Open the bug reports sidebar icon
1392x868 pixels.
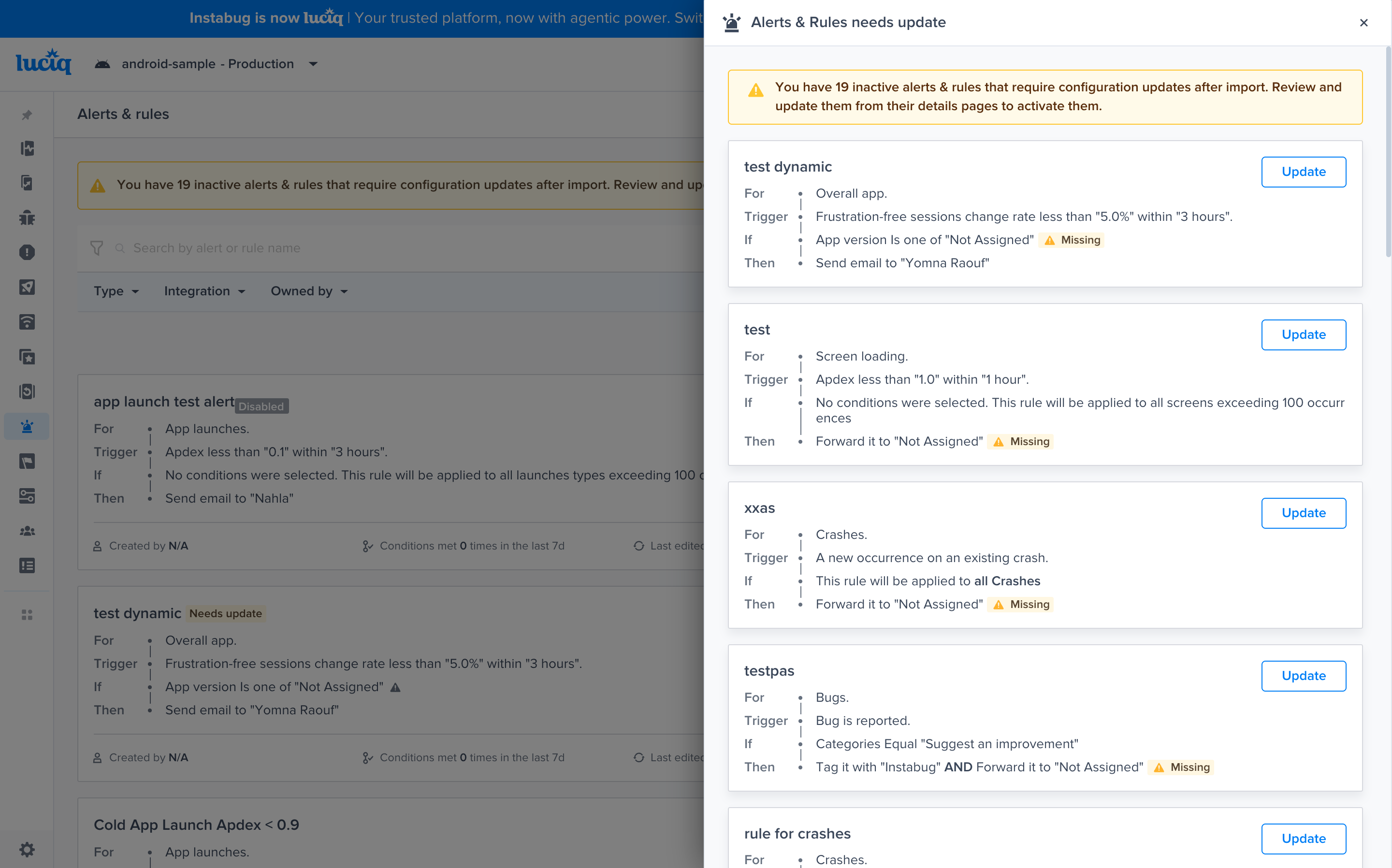[x=27, y=217]
